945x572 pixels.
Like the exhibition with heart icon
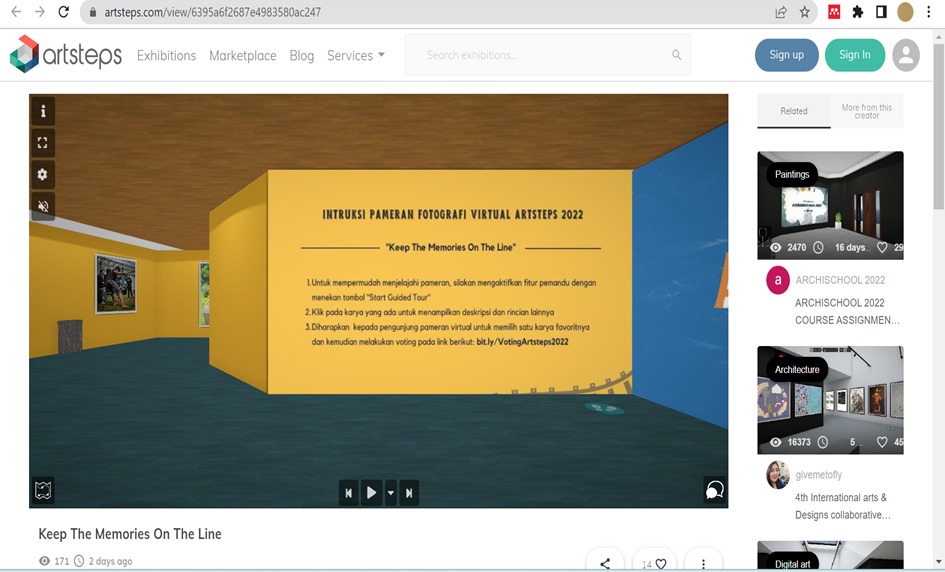(660, 564)
